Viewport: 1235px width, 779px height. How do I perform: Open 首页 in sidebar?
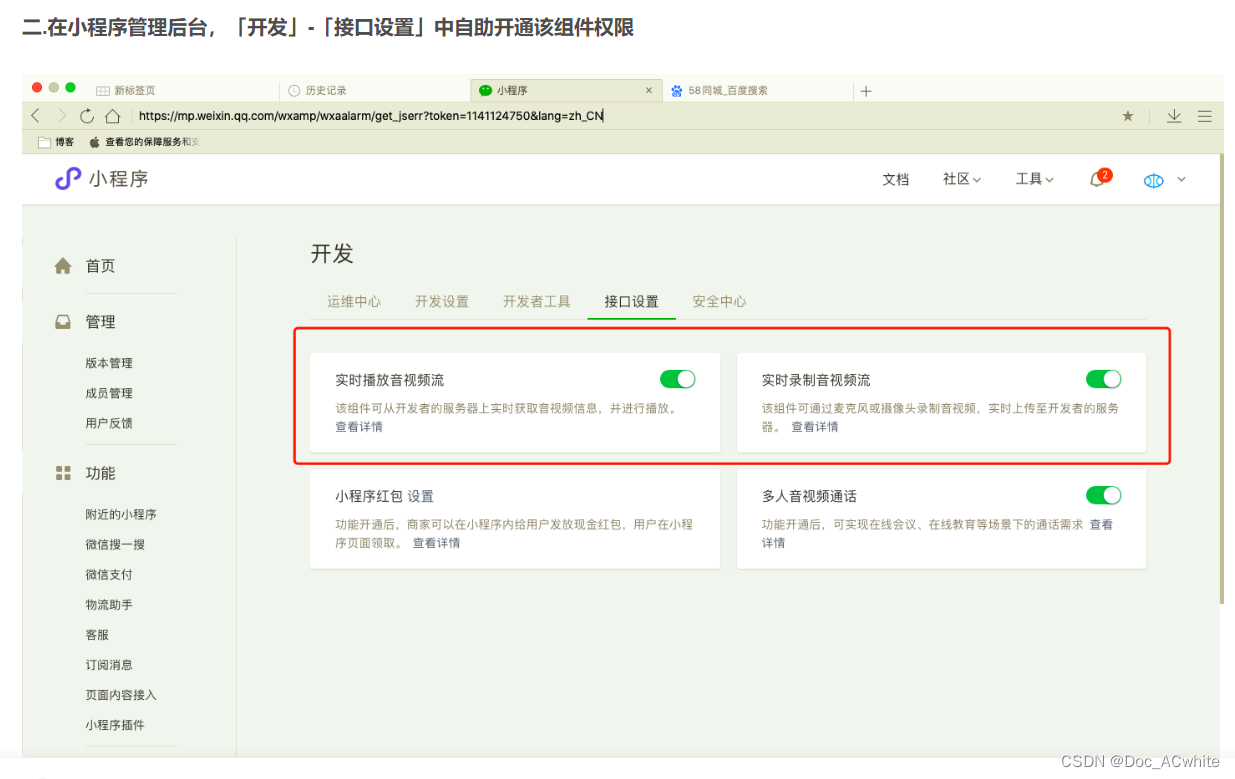[100, 266]
